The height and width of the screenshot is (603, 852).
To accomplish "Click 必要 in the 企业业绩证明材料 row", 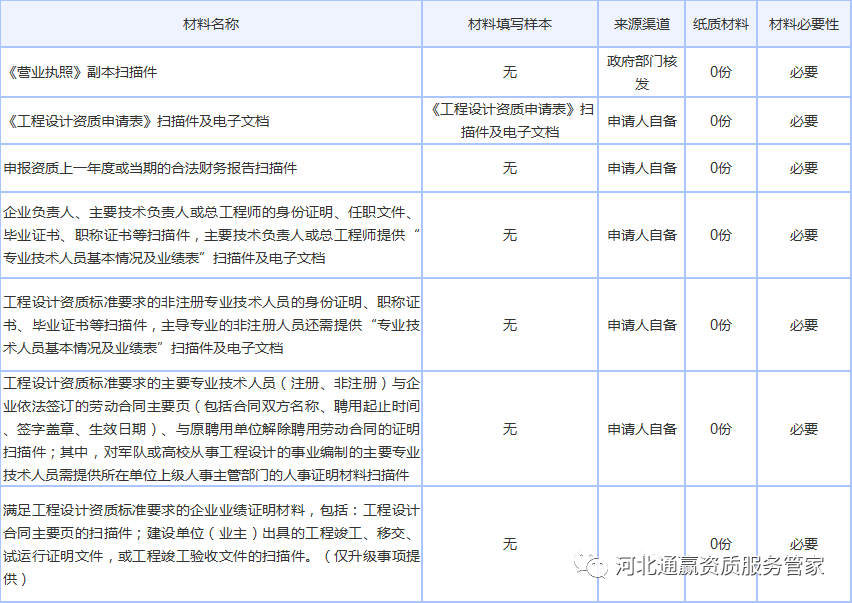I will pos(804,544).
